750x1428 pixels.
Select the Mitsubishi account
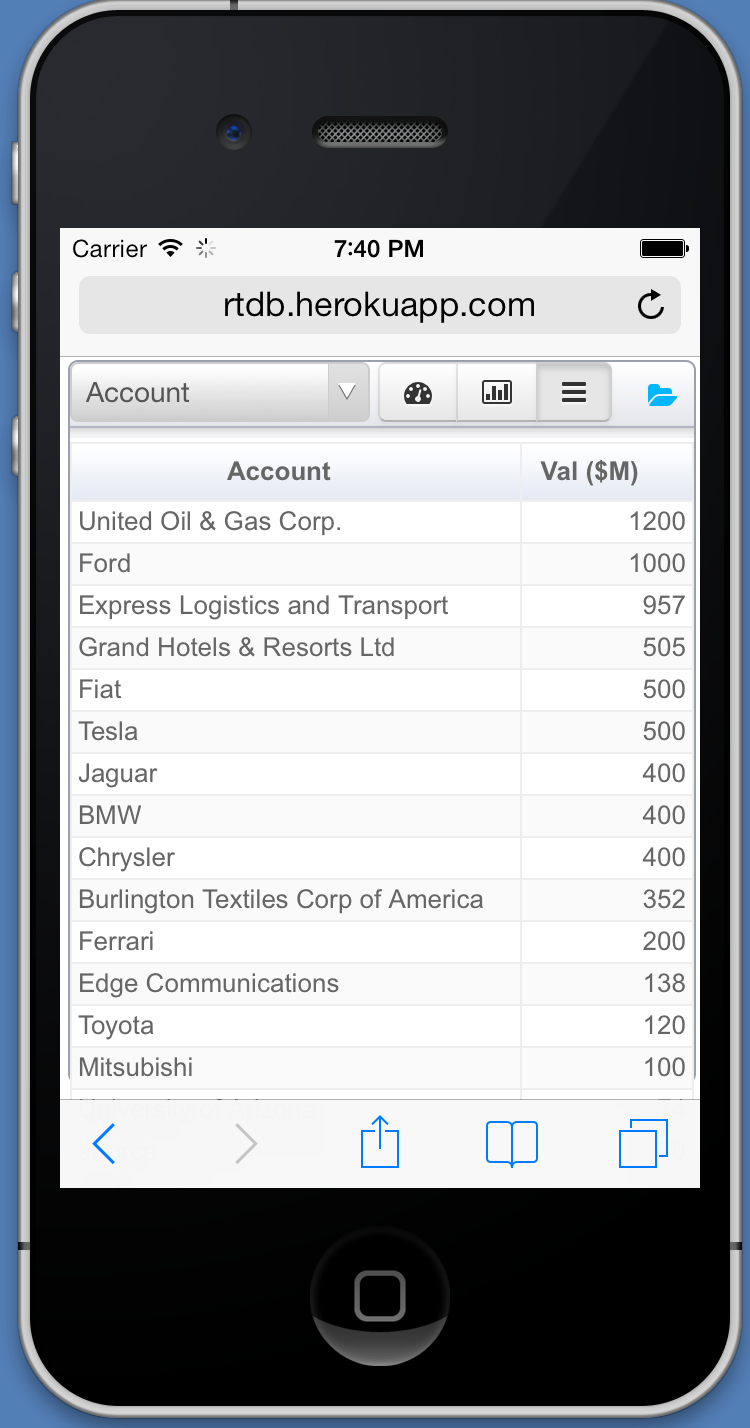(381, 1068)
